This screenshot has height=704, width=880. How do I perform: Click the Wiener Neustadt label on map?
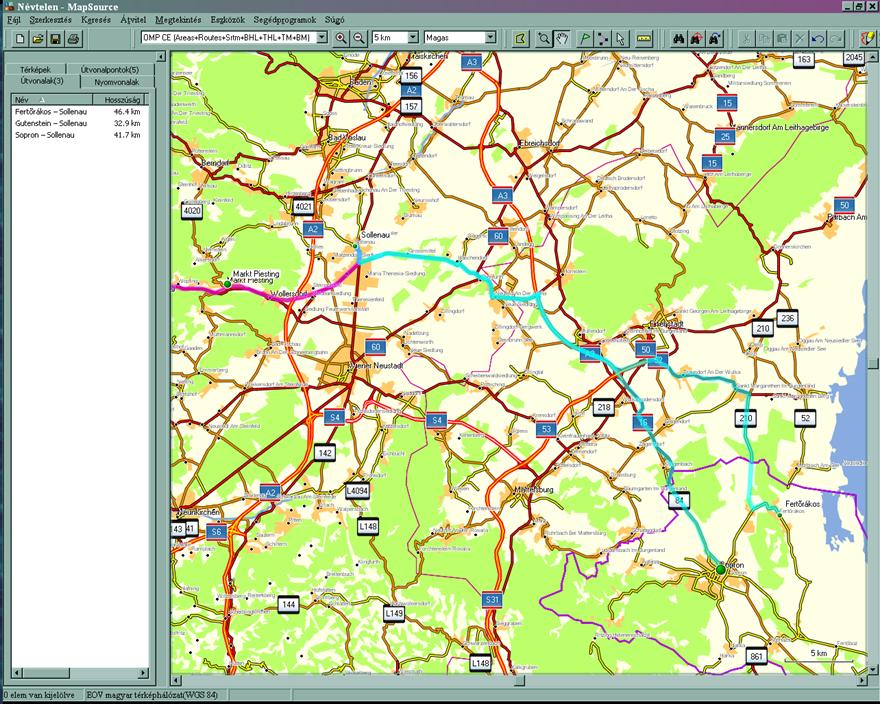point(377,366)
